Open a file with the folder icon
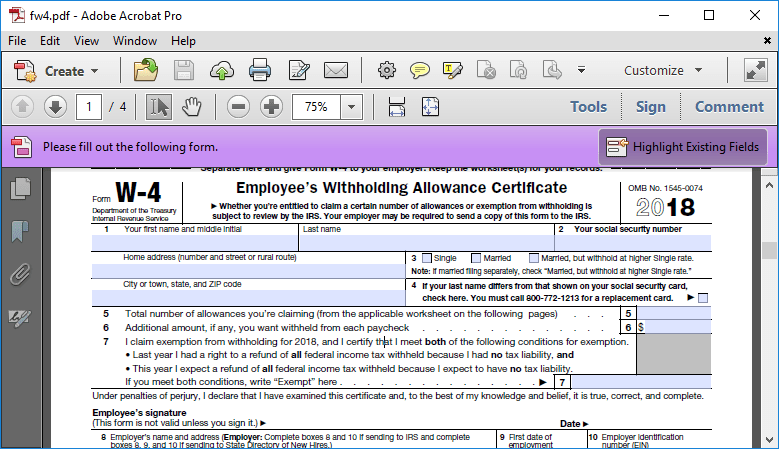The image size is (779, 449). tap(146, 70)
